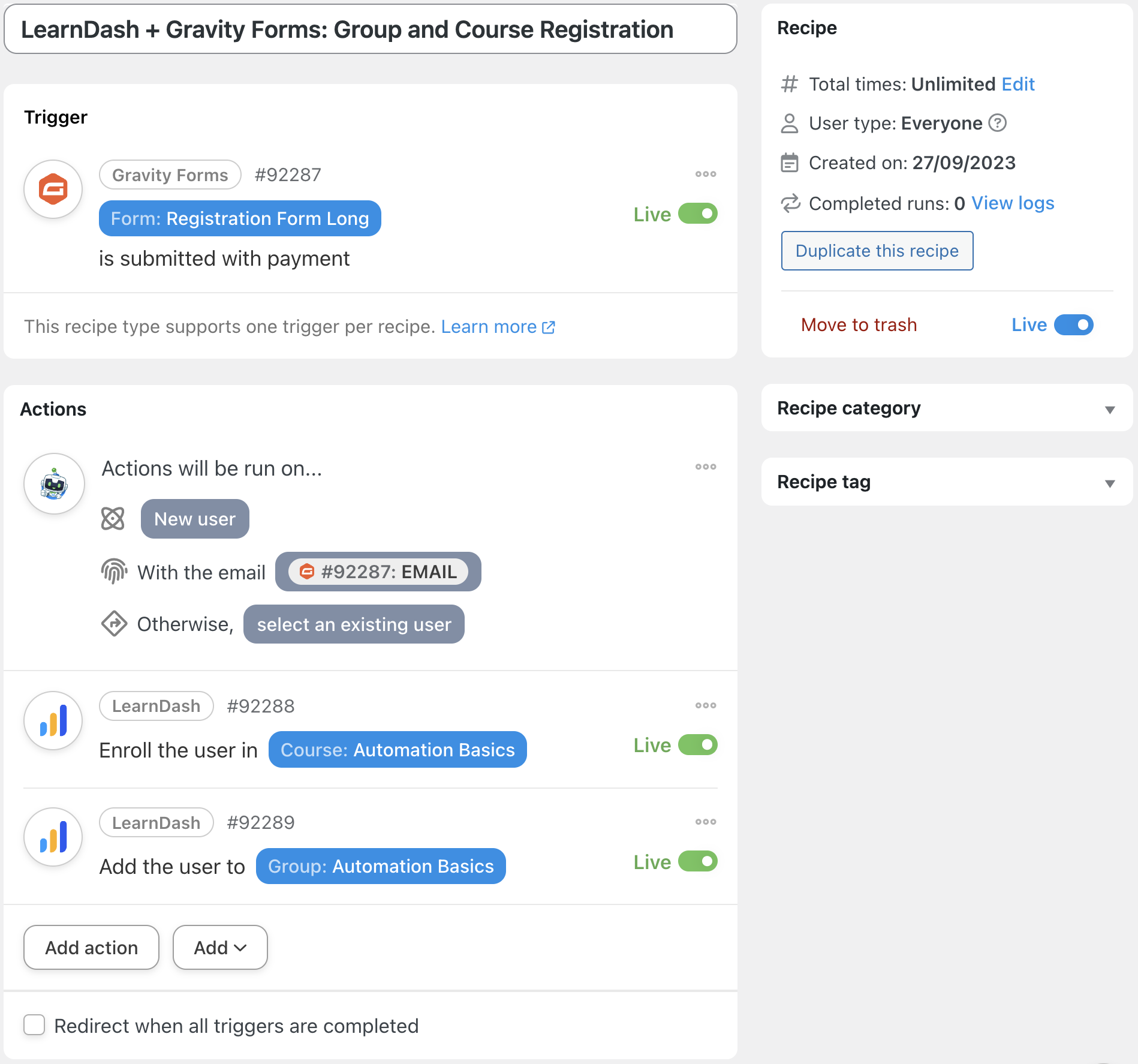Toggle Live switch for Enroll in Course action
Screen dimensions: 1138x1064
pyautogui.click(x=698, y=745)
